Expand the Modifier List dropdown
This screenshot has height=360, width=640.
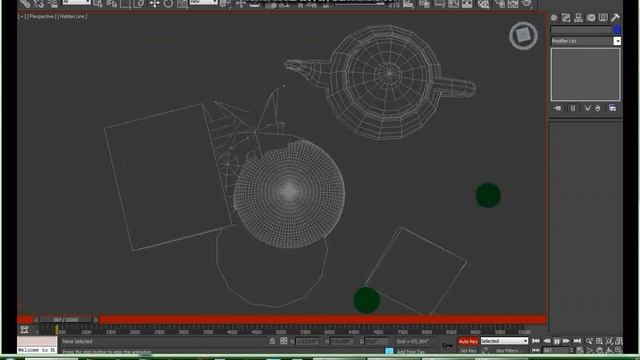tap(617, 41)
